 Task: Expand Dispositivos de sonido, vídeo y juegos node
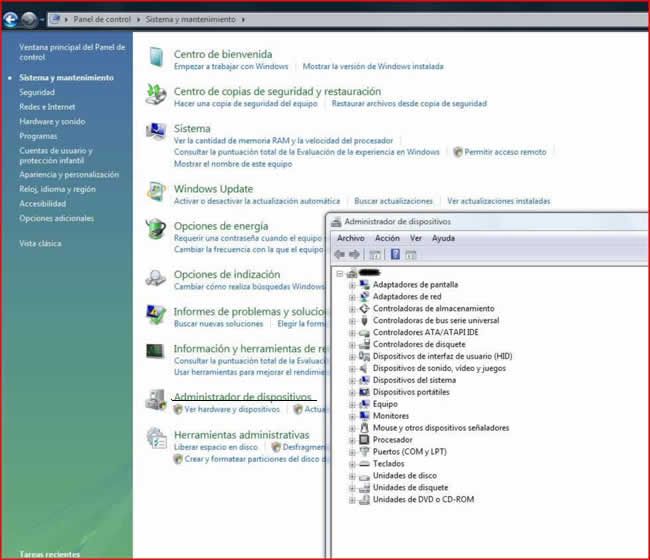pos(352,369)
